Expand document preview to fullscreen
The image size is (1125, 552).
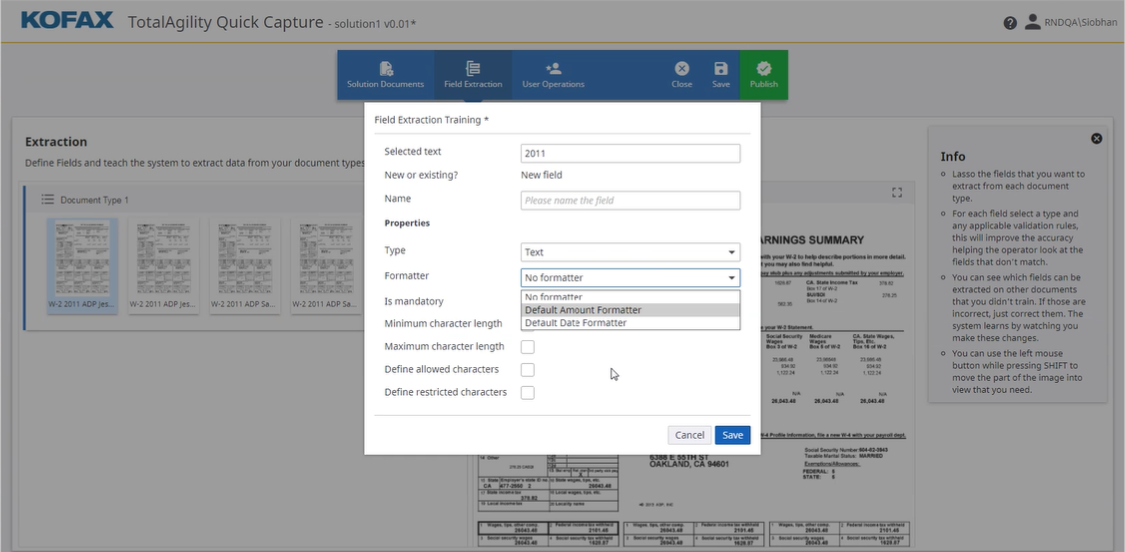897,192
